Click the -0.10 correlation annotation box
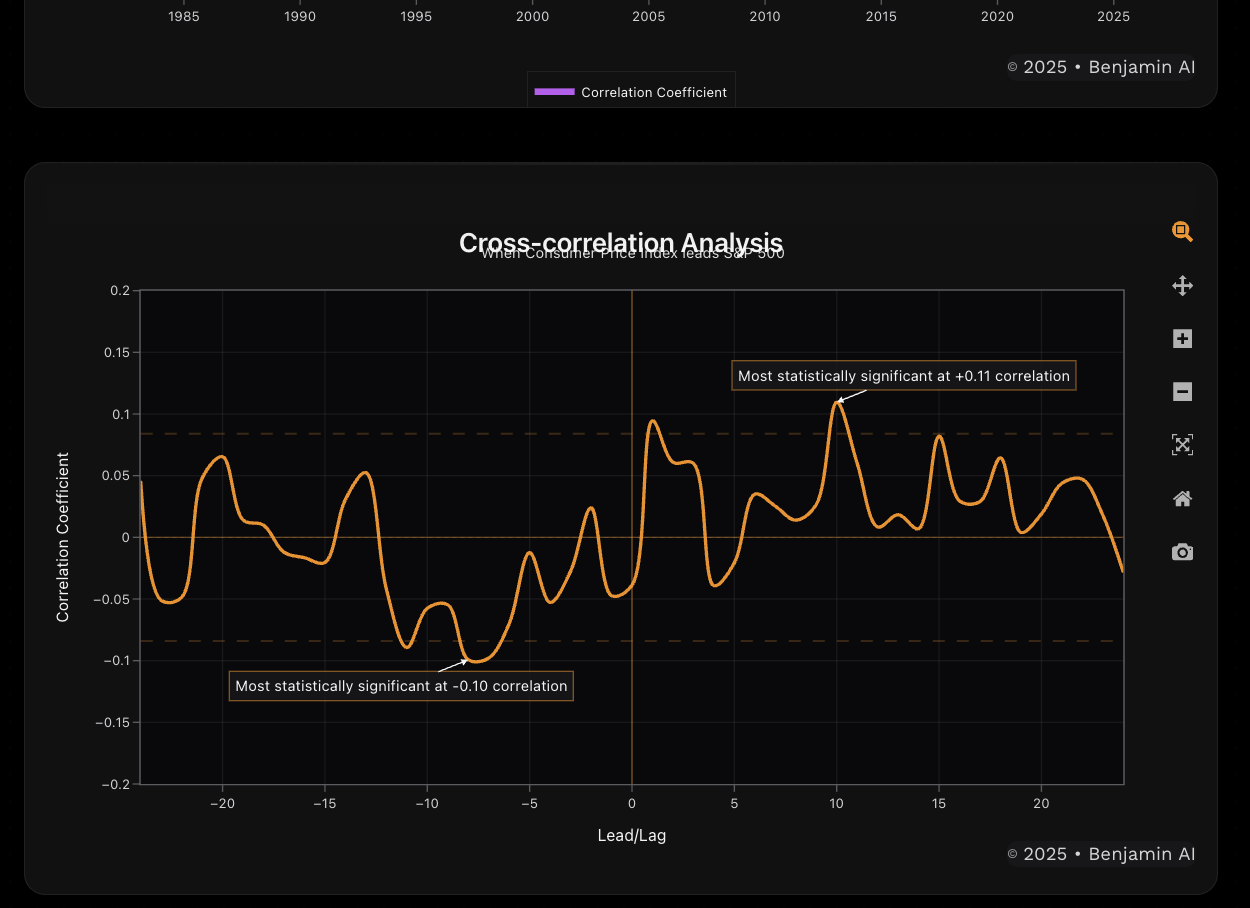 (401, 686)
